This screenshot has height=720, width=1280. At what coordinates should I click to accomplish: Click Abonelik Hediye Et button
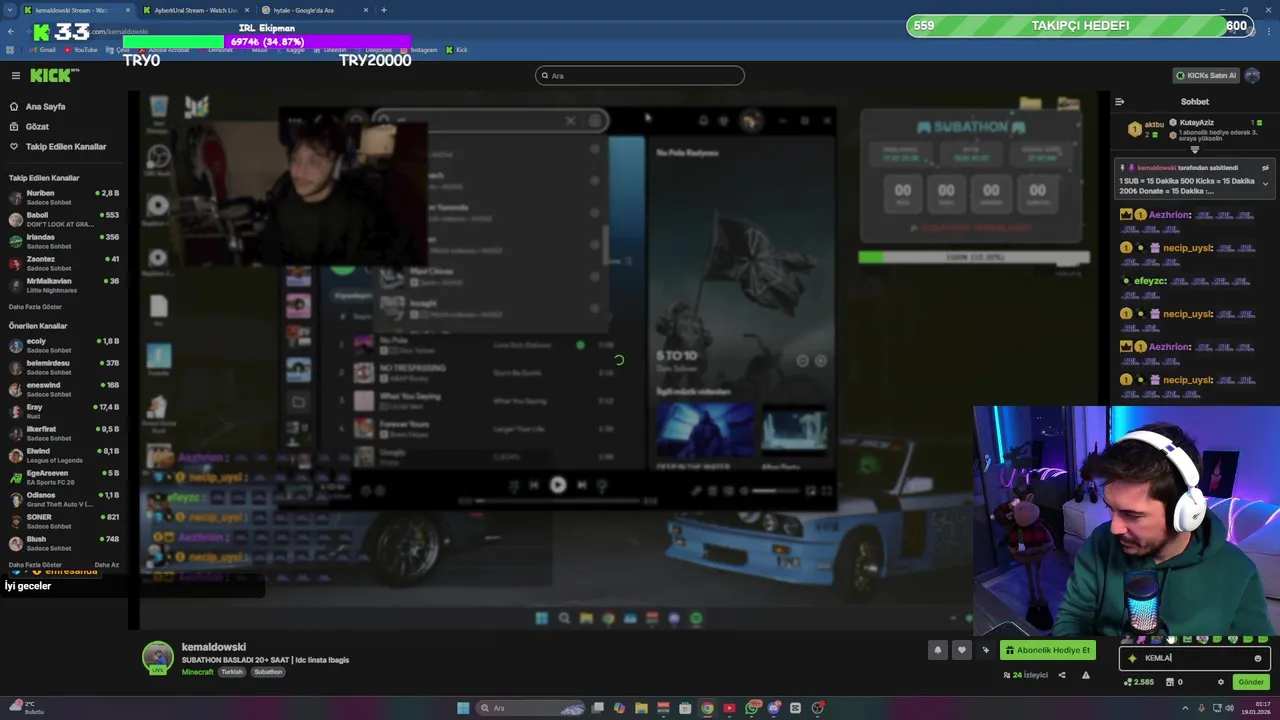click(1048, 650)
